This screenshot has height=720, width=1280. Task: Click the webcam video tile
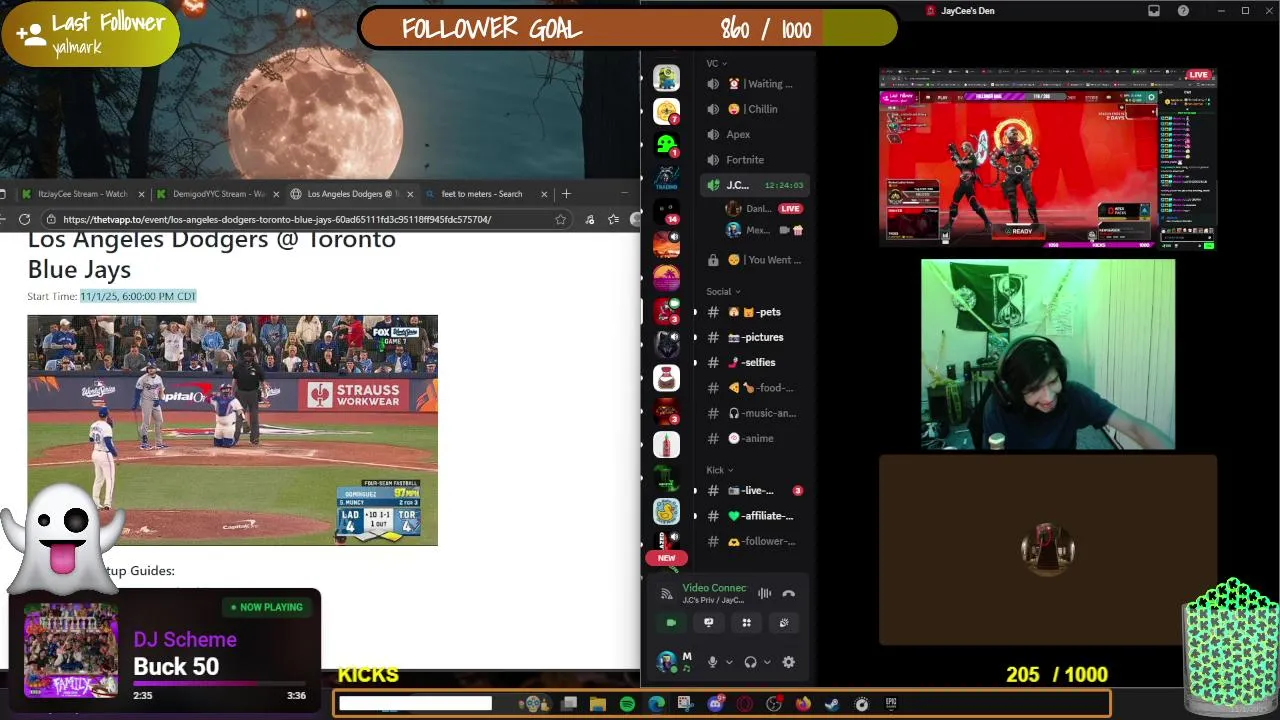click(1048, 354)
